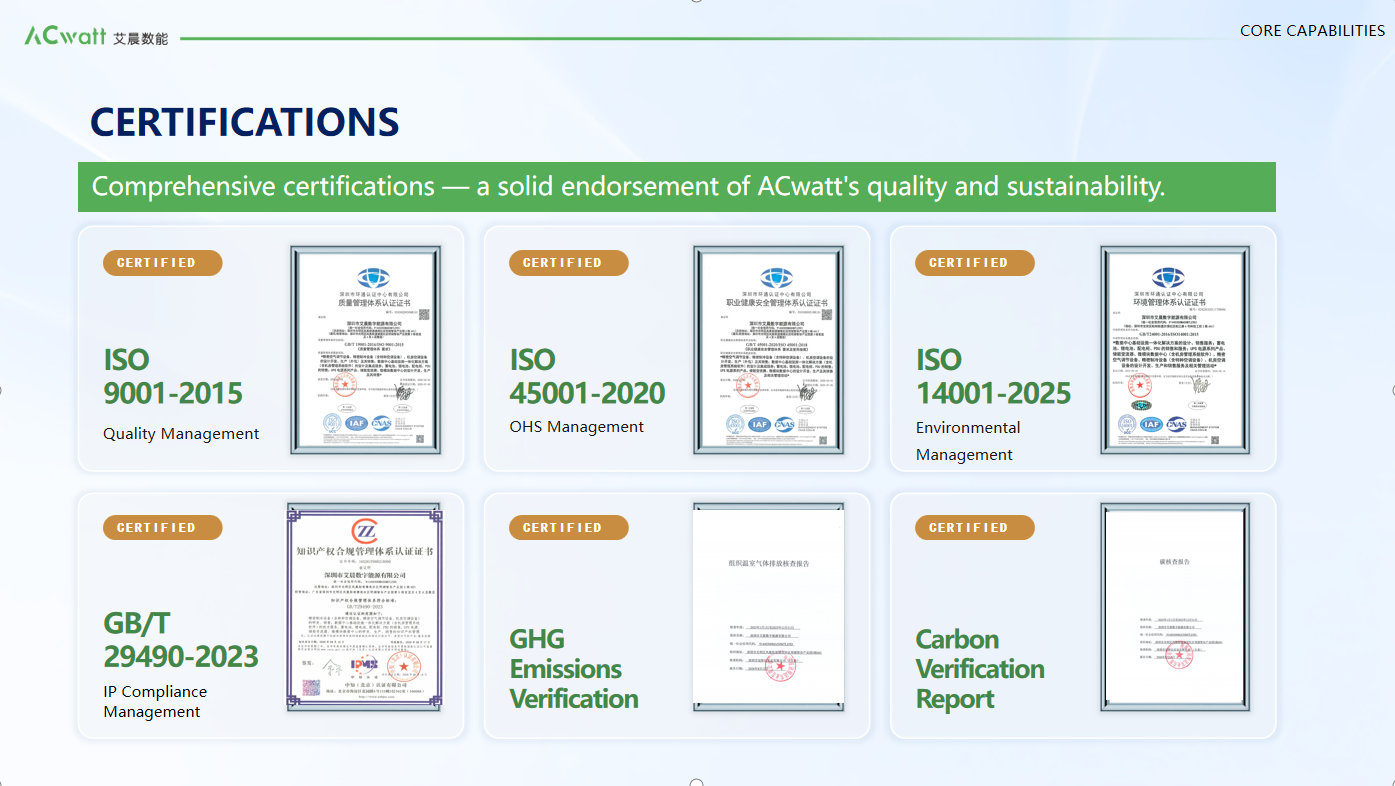The image size is (1395, 786).
Task: Click CERTIFIED badge on ISO 45001-2020 card
Action: click(x=569, y=263)
